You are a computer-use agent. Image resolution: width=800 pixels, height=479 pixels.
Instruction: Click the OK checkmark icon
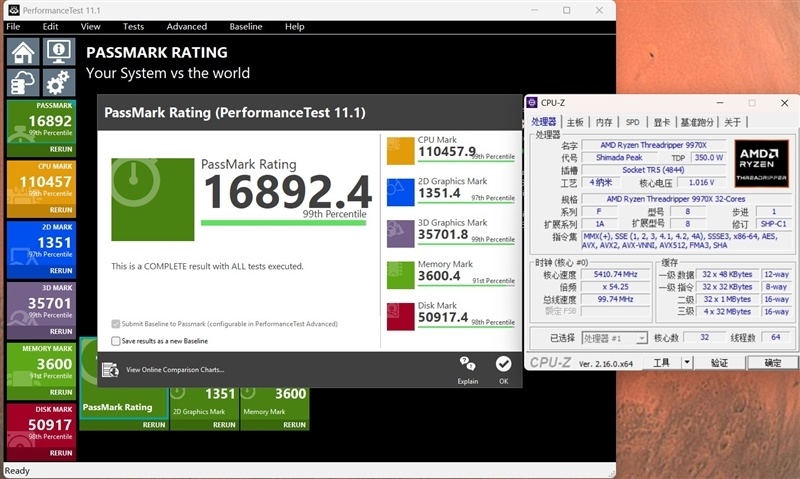[503, 364]
